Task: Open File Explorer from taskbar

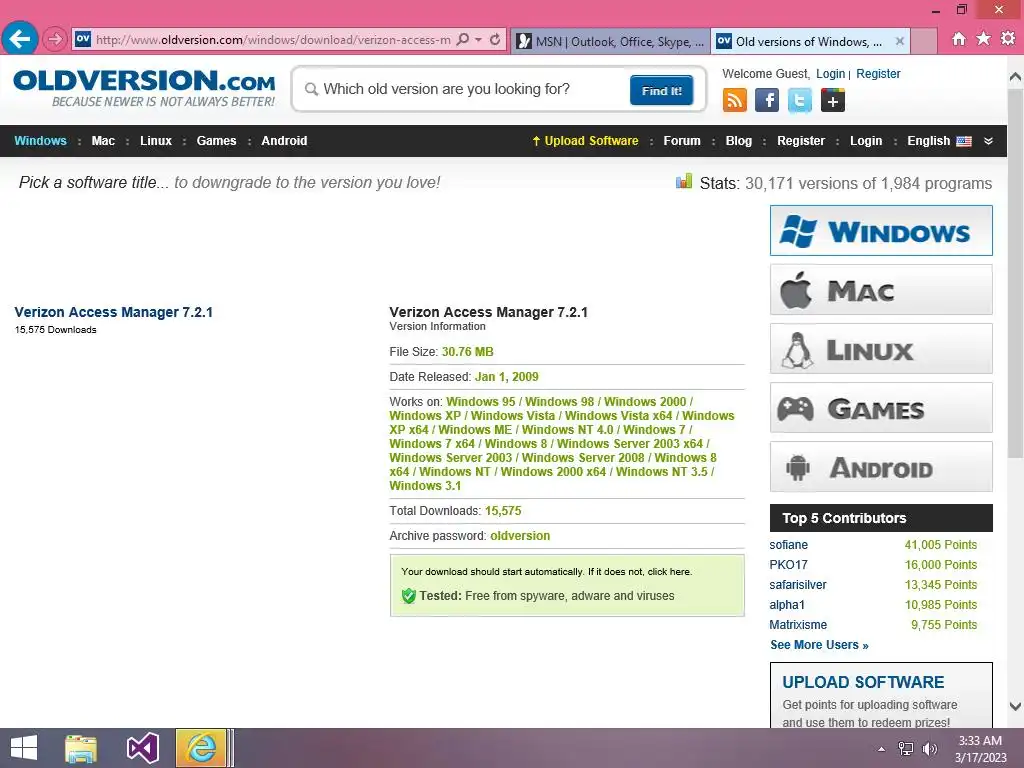Action: point(80,748)
